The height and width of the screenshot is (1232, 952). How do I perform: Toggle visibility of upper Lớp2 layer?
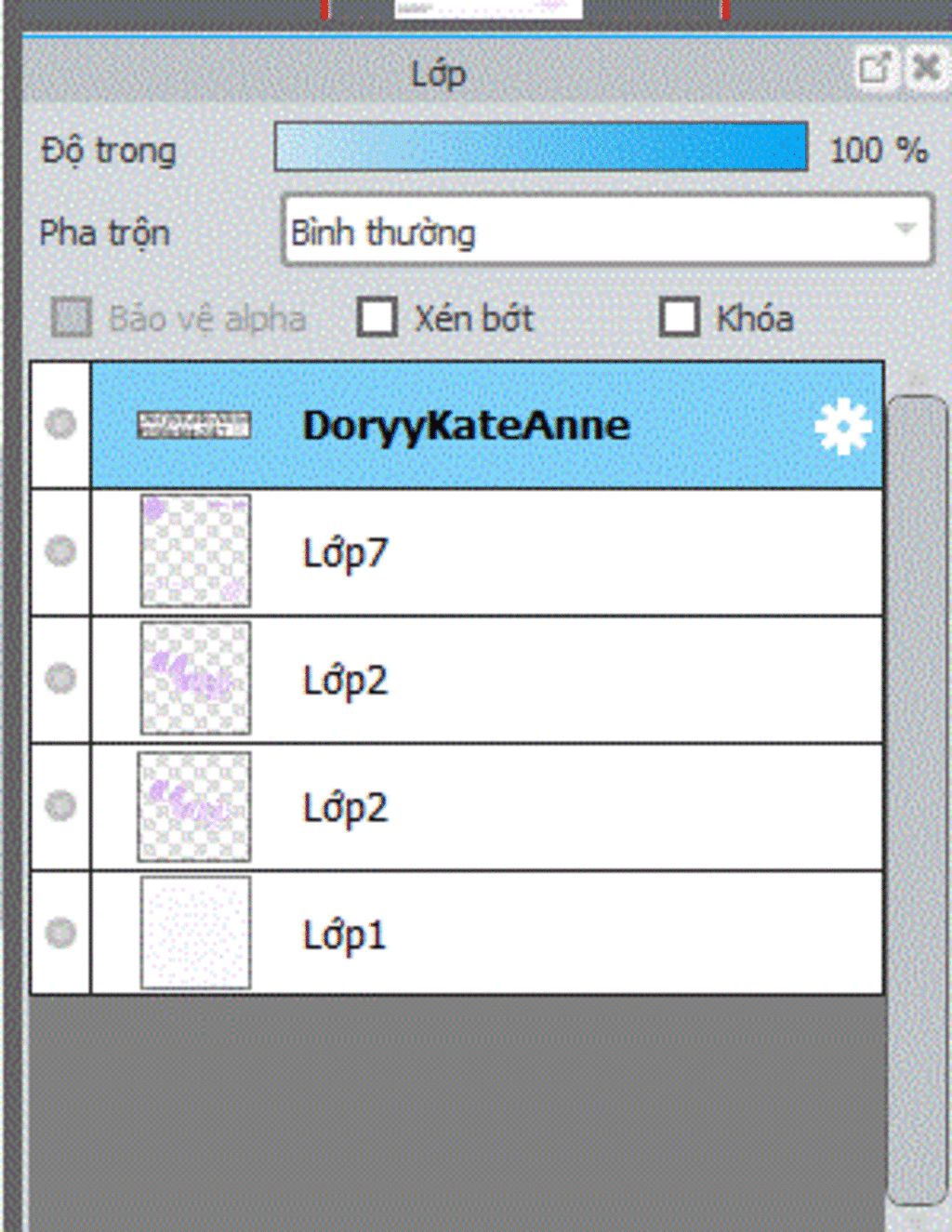pos(61,678)
